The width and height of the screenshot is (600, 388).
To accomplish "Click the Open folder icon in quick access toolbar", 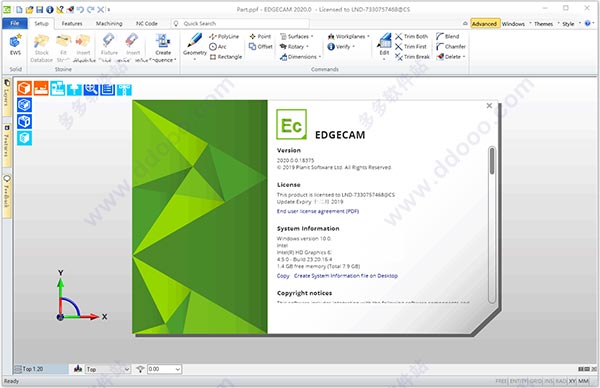I will (29, 9).
